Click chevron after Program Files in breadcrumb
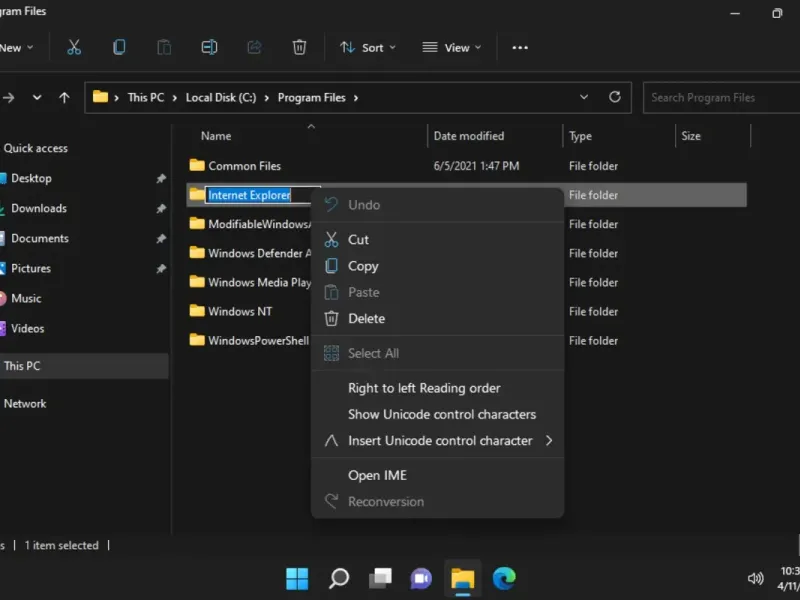This screenshot has height=600, width=800. [356, 97]
